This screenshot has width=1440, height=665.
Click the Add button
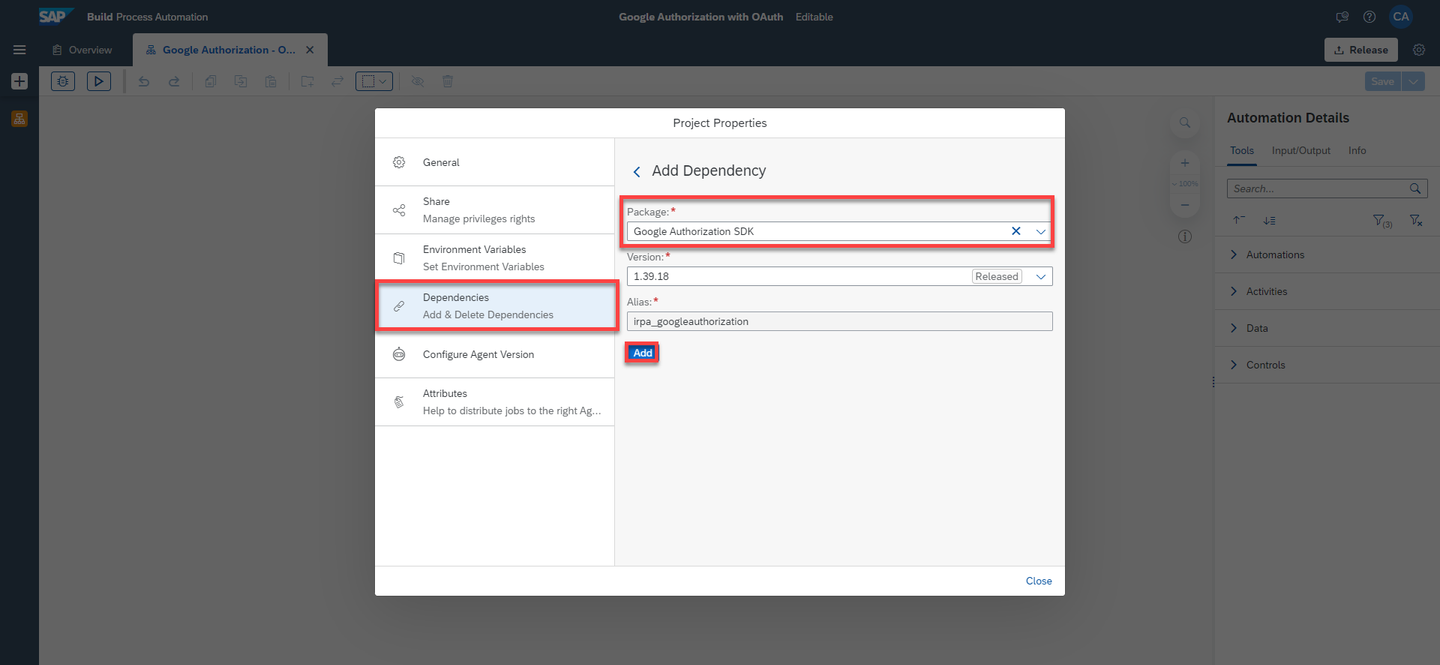643,353
